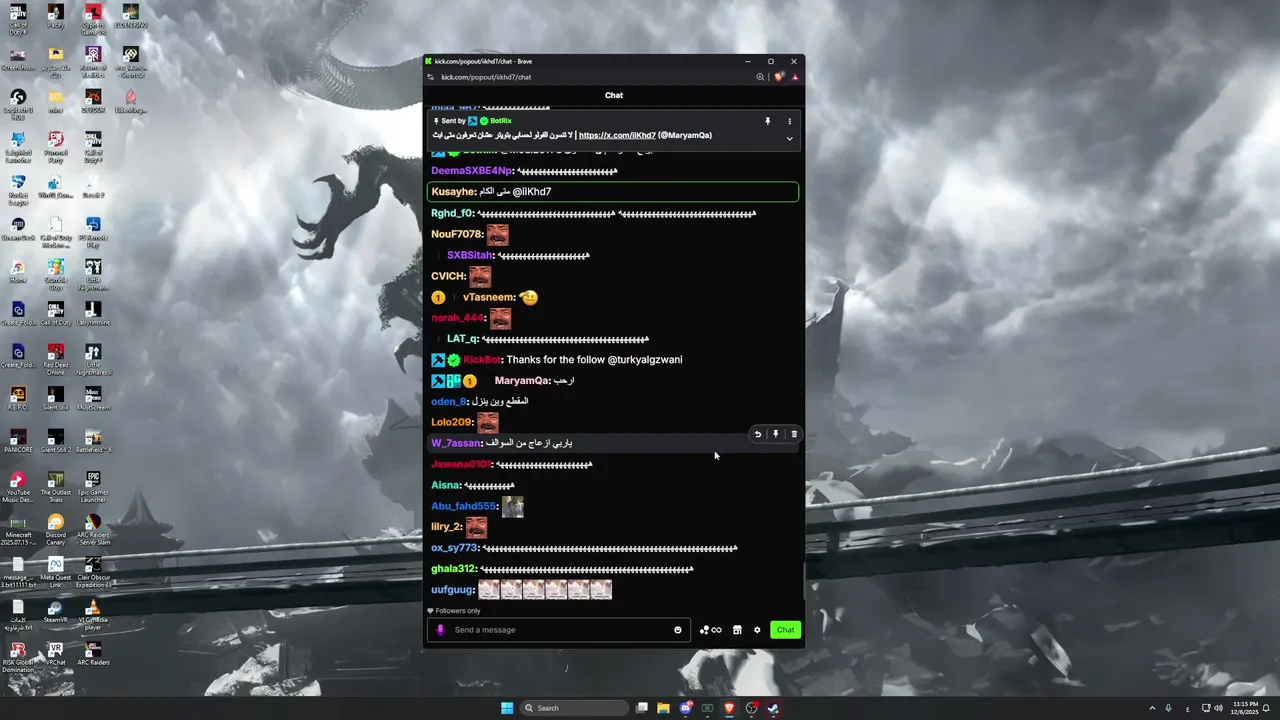Click Abu_fahd555's emote image
Image resolution: width=1280 pixels, height=720 pixels.
(513, 507)
